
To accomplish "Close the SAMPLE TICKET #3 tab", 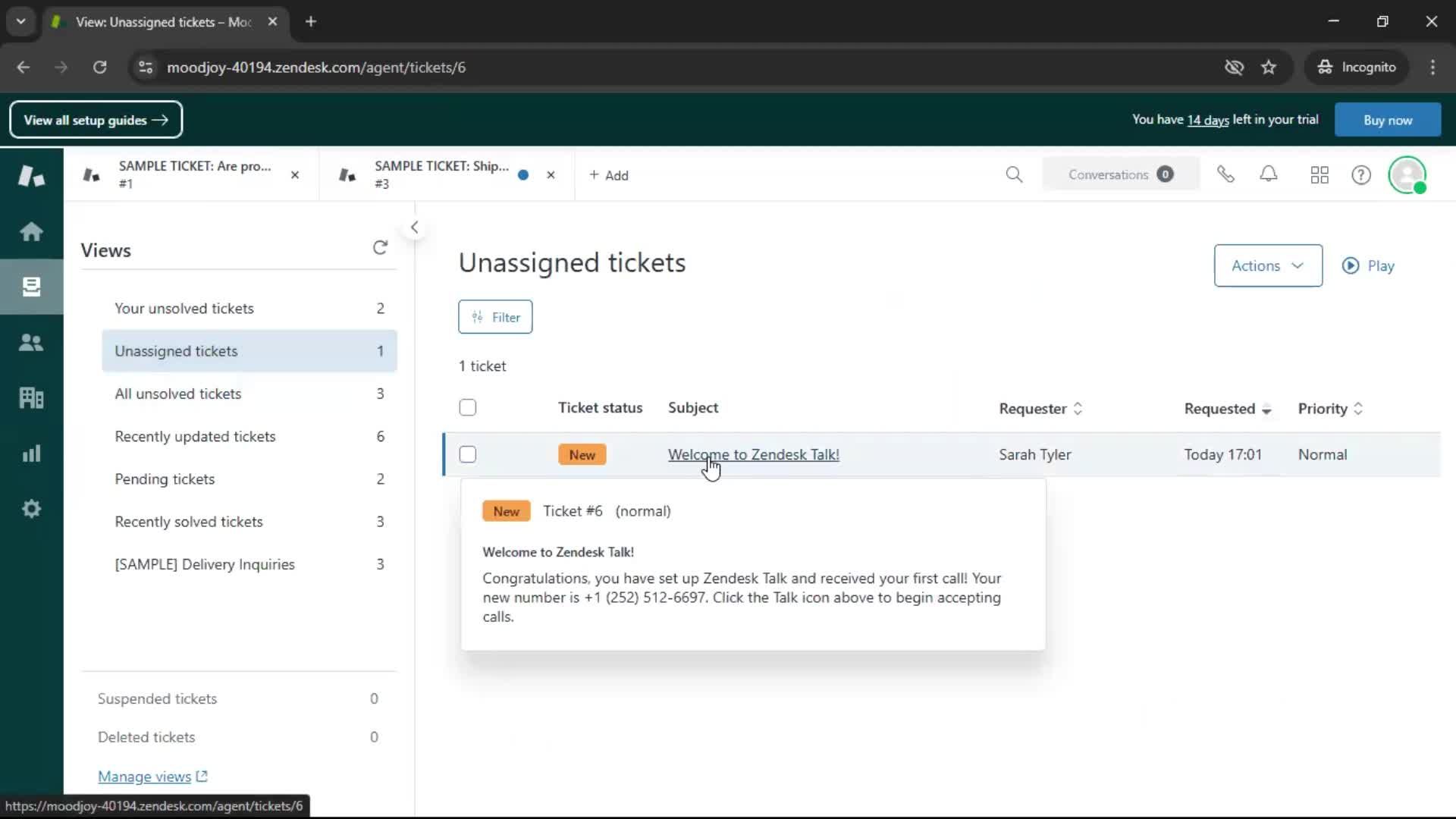I will (551, 175).
